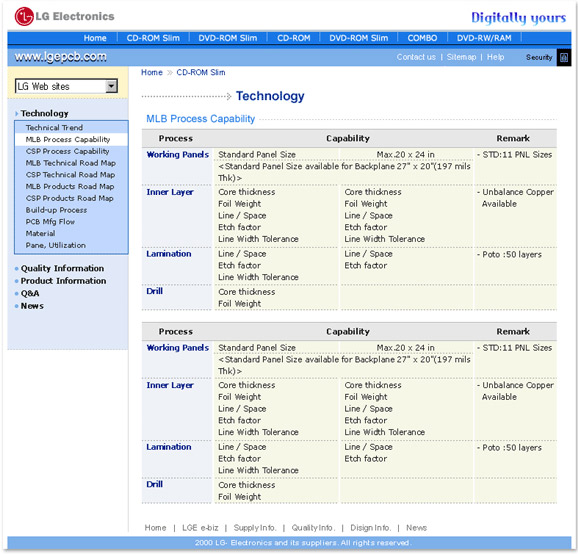Open MLB Products Road Map
This screenshot has height=554, width=578.
pyautogui.click(x=70, y=187)
